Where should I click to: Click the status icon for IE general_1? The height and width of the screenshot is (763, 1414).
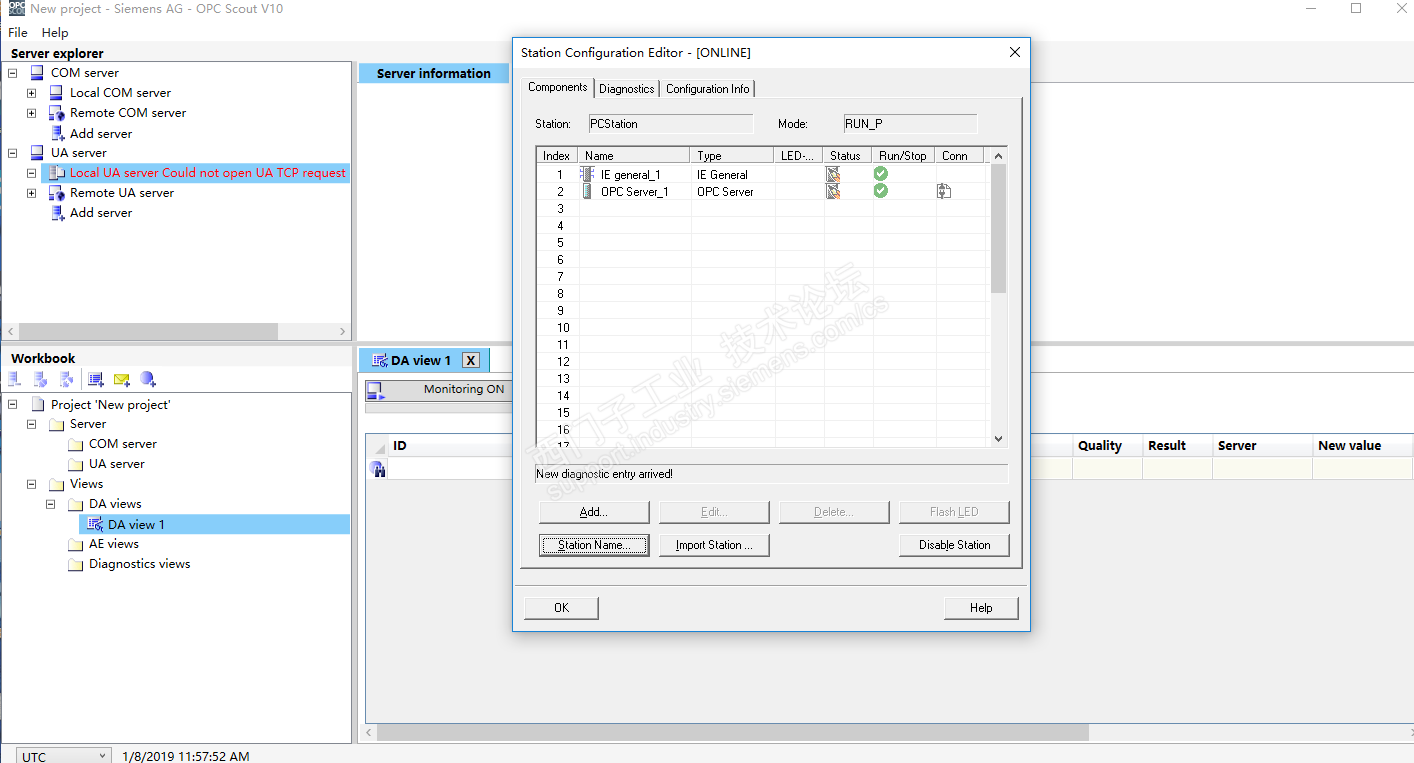(833, 174)
